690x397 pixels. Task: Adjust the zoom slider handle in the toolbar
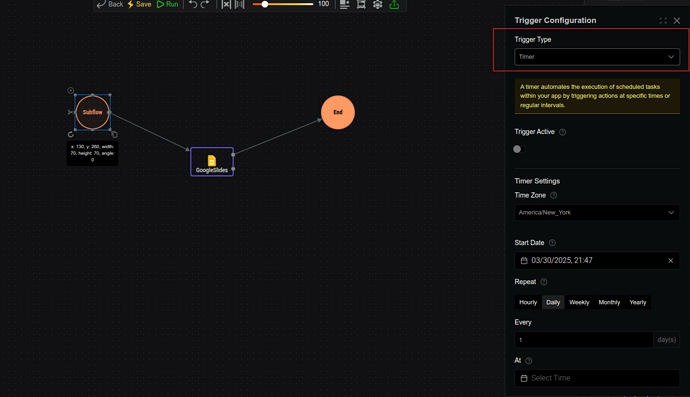pos(265,4)
